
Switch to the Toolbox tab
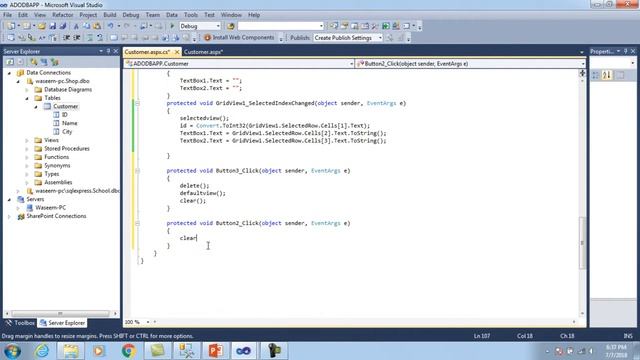tap(20, 323)
